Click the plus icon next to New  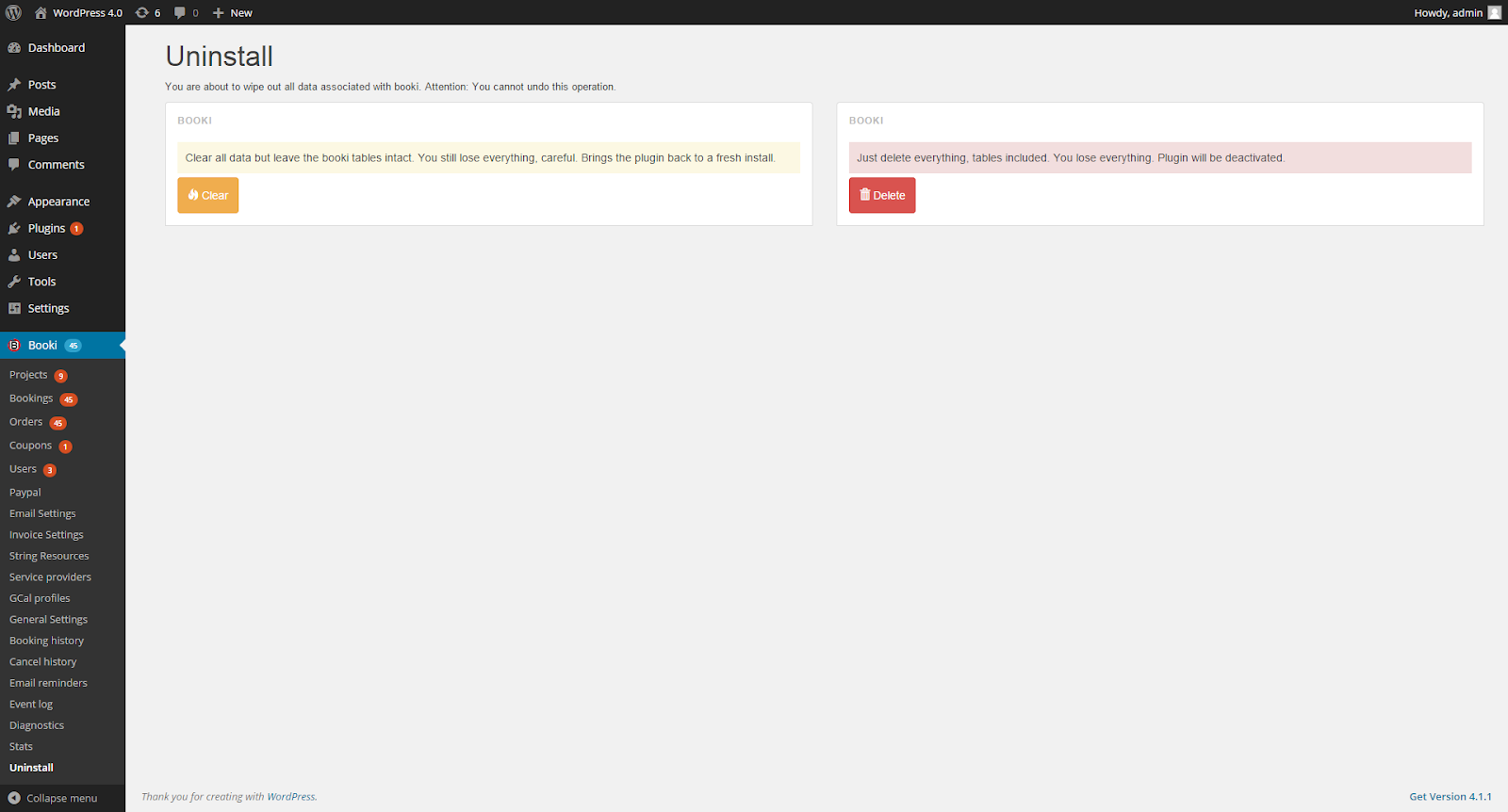click(218, 12)
